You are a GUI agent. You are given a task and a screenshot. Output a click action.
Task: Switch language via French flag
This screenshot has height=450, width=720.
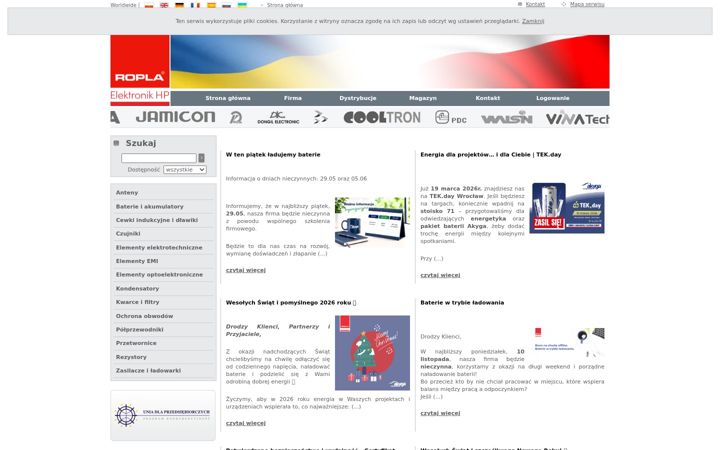(195, 5)
